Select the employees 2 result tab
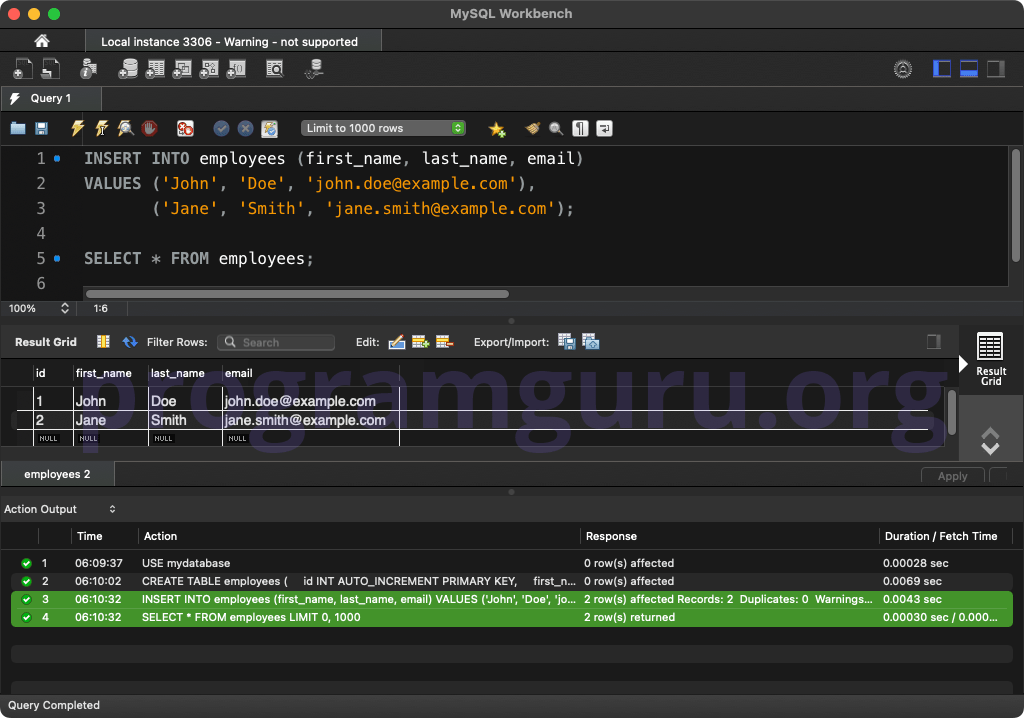The width and height of the screenshot is (1024, 718). 57,474
